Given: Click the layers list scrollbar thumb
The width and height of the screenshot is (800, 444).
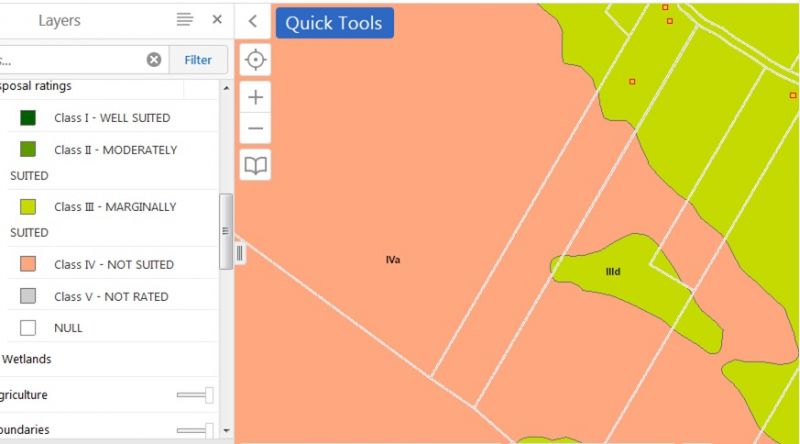Looking at the screenshot, I should 226,231.
